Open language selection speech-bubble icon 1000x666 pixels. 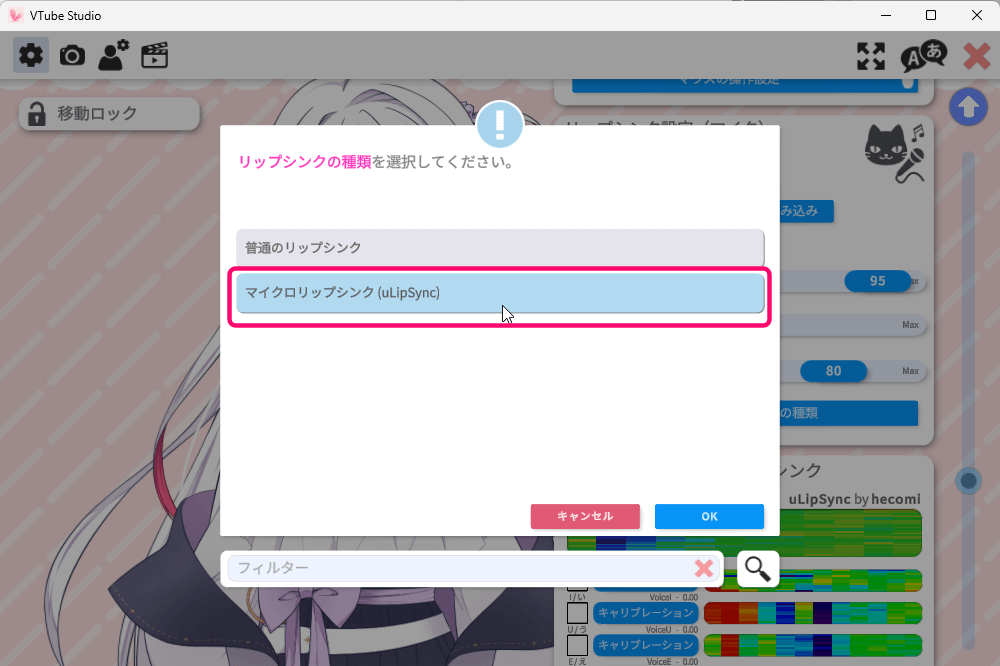pos(923,56)
